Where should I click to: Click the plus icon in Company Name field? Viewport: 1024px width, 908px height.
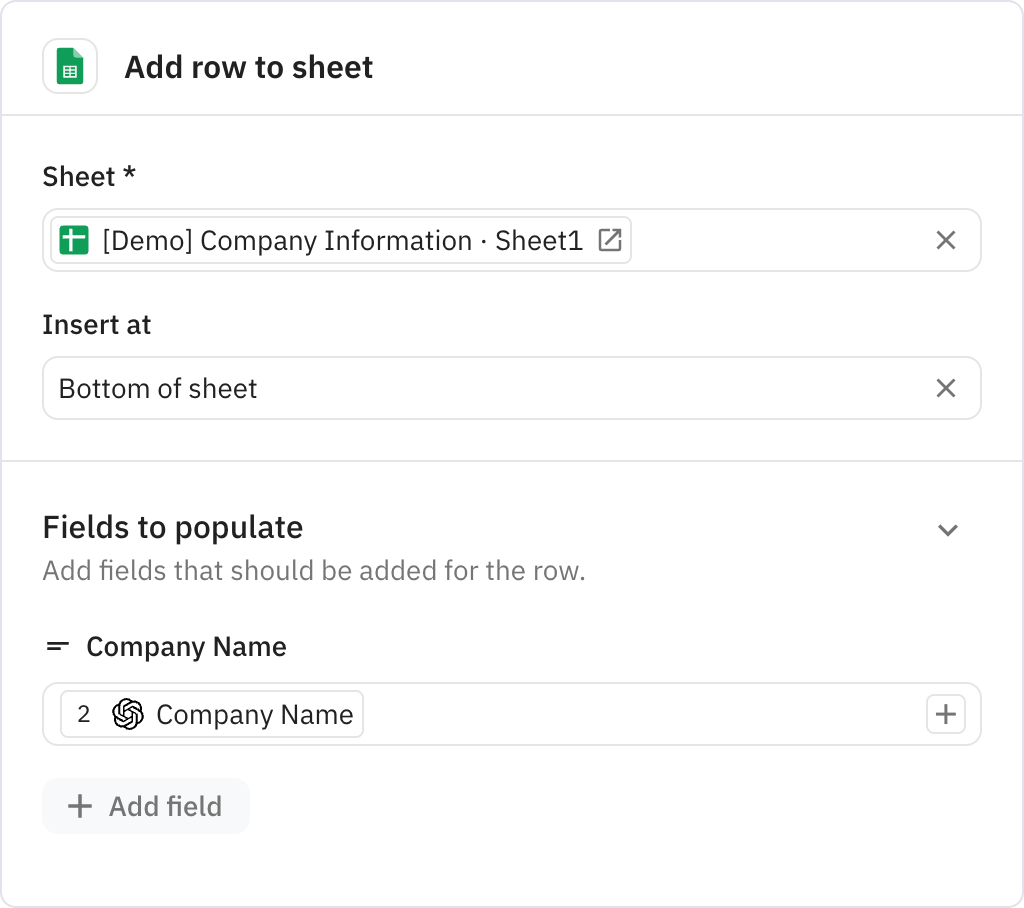point(946,714)
